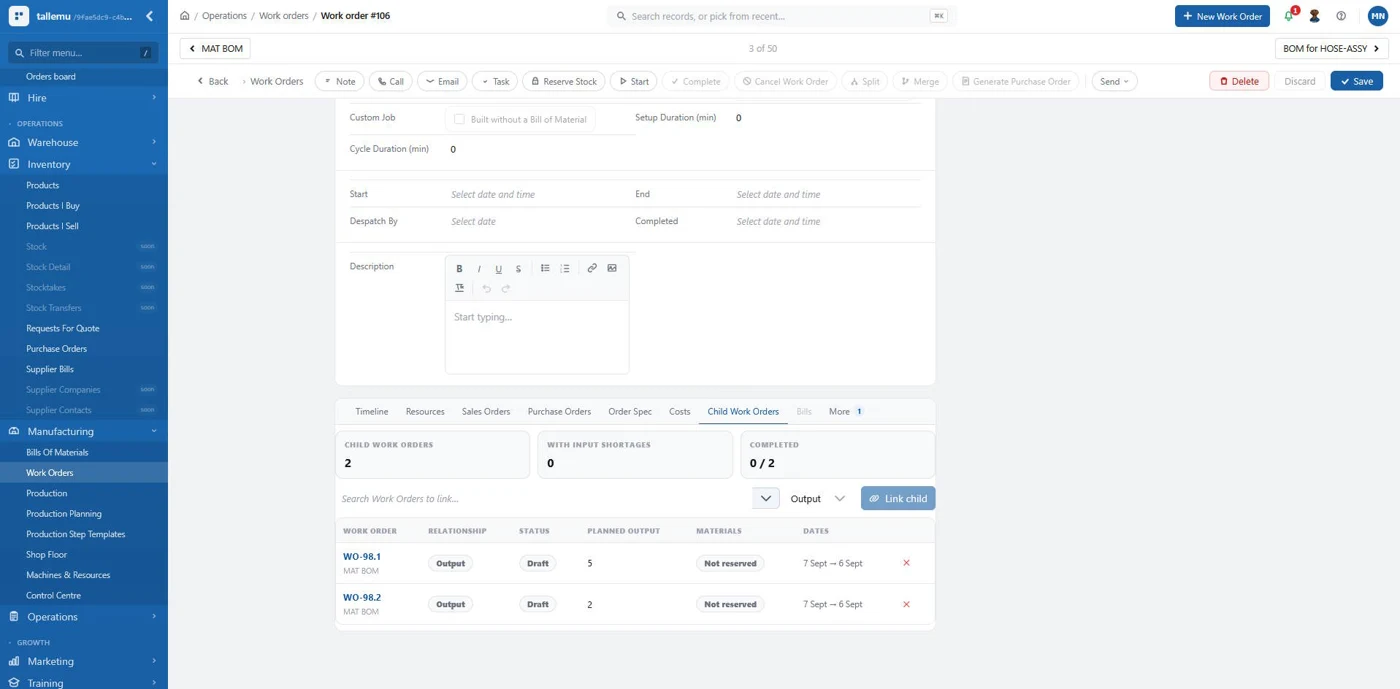Click the Link child button
1400x689 pixels.
click(x=898, y=498)
